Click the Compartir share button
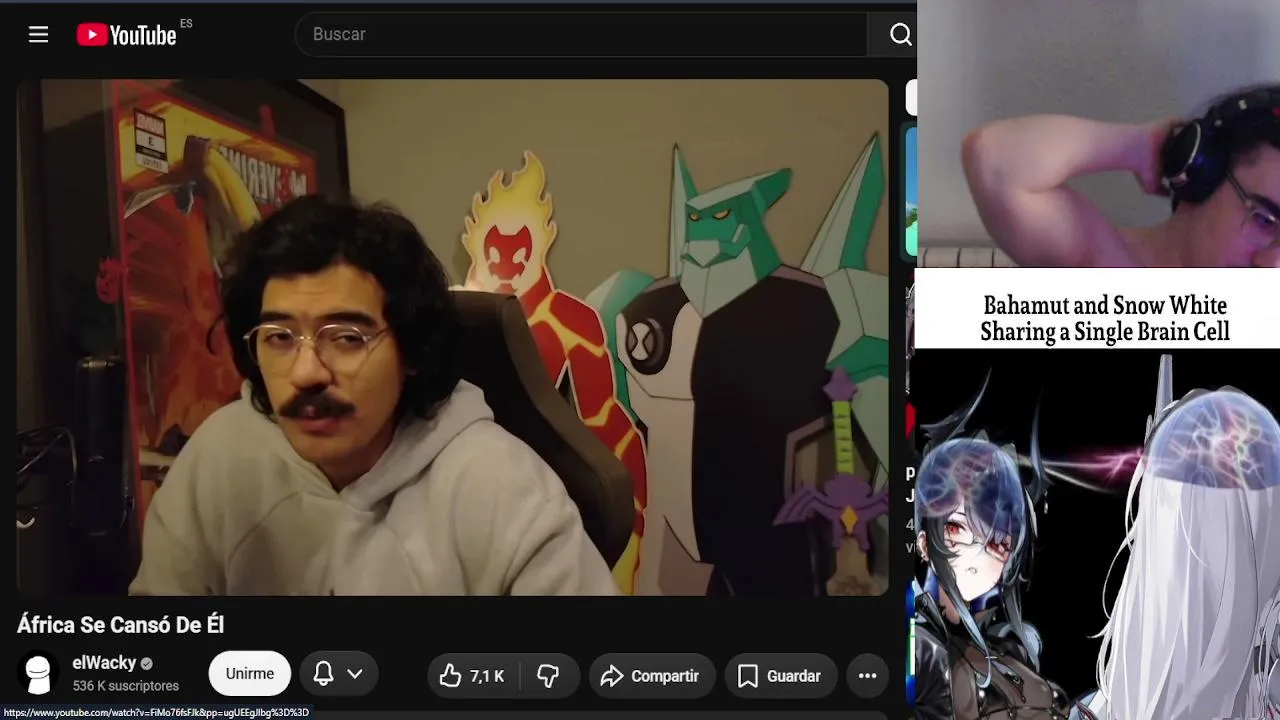 pos(651,676)
